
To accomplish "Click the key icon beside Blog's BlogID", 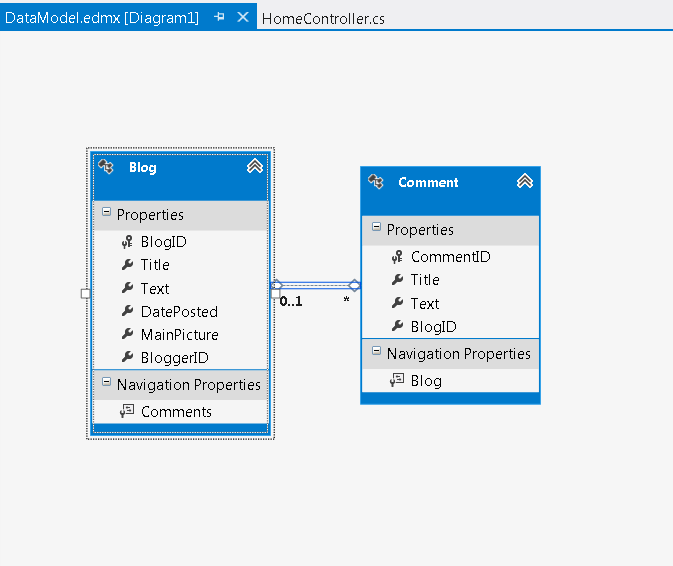I will click(127, 242).
